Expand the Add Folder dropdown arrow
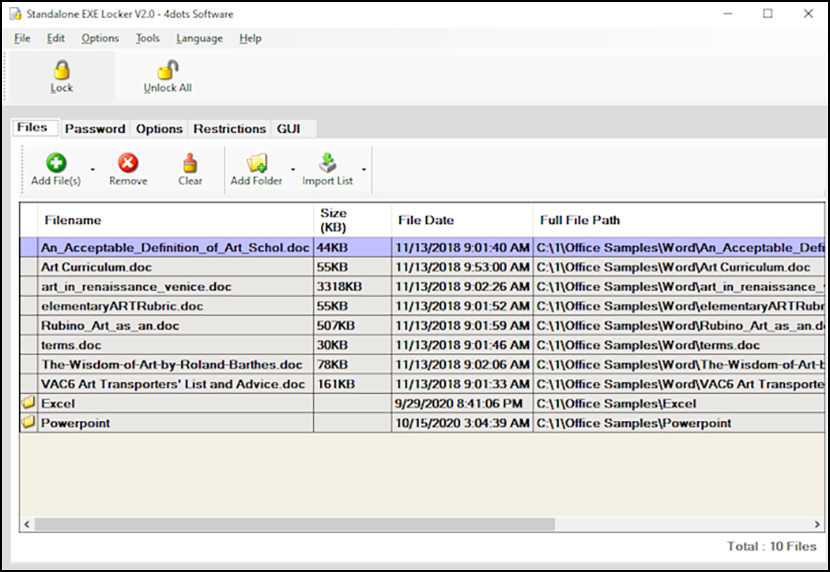Image resolution: width=830 pixels, height=572 pixels. click(293, 169)
